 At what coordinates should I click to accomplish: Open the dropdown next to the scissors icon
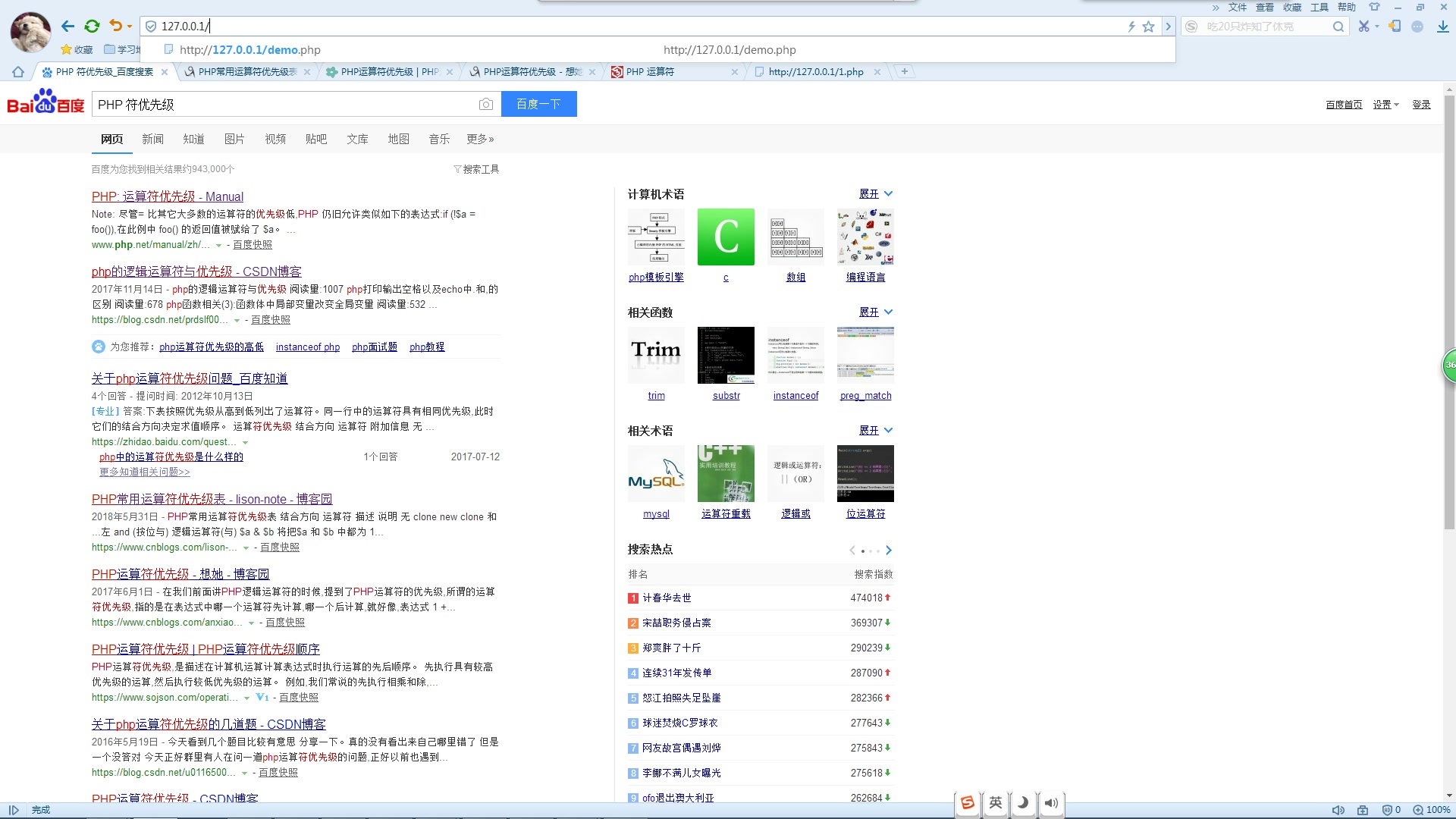[x=1377, y=27]
